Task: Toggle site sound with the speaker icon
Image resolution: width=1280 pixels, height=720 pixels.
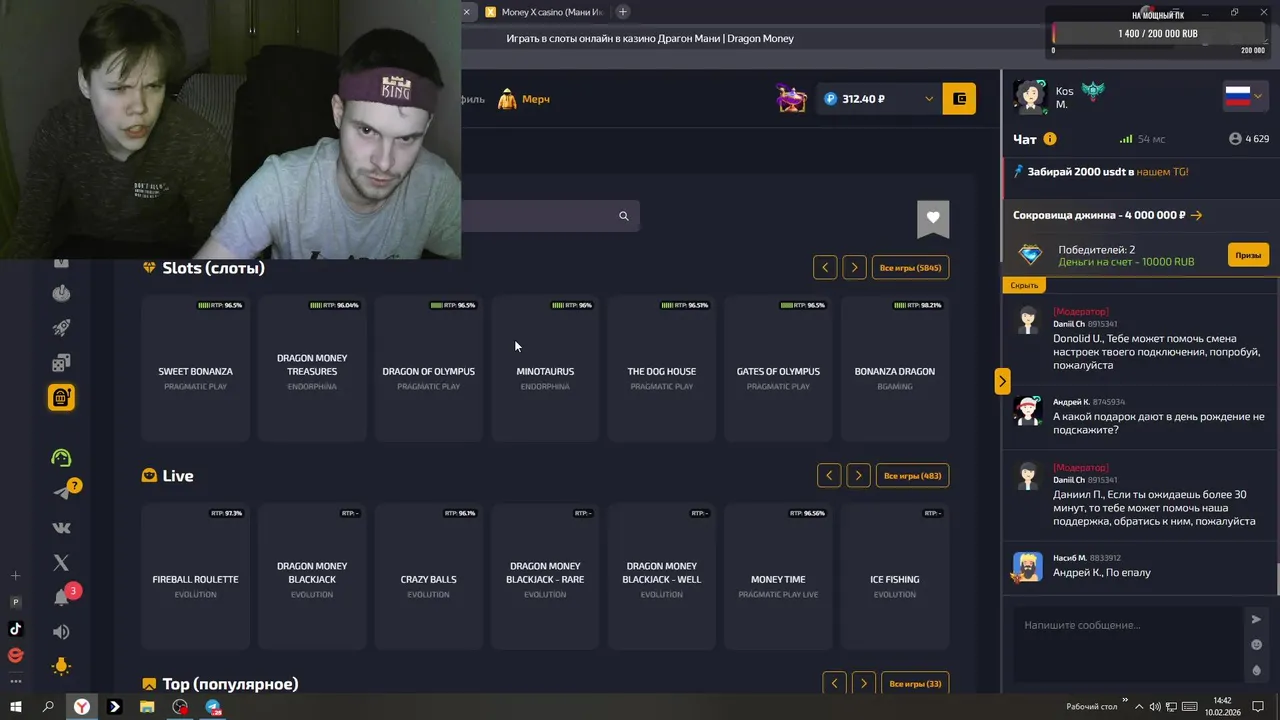Action: click(61, 632)
